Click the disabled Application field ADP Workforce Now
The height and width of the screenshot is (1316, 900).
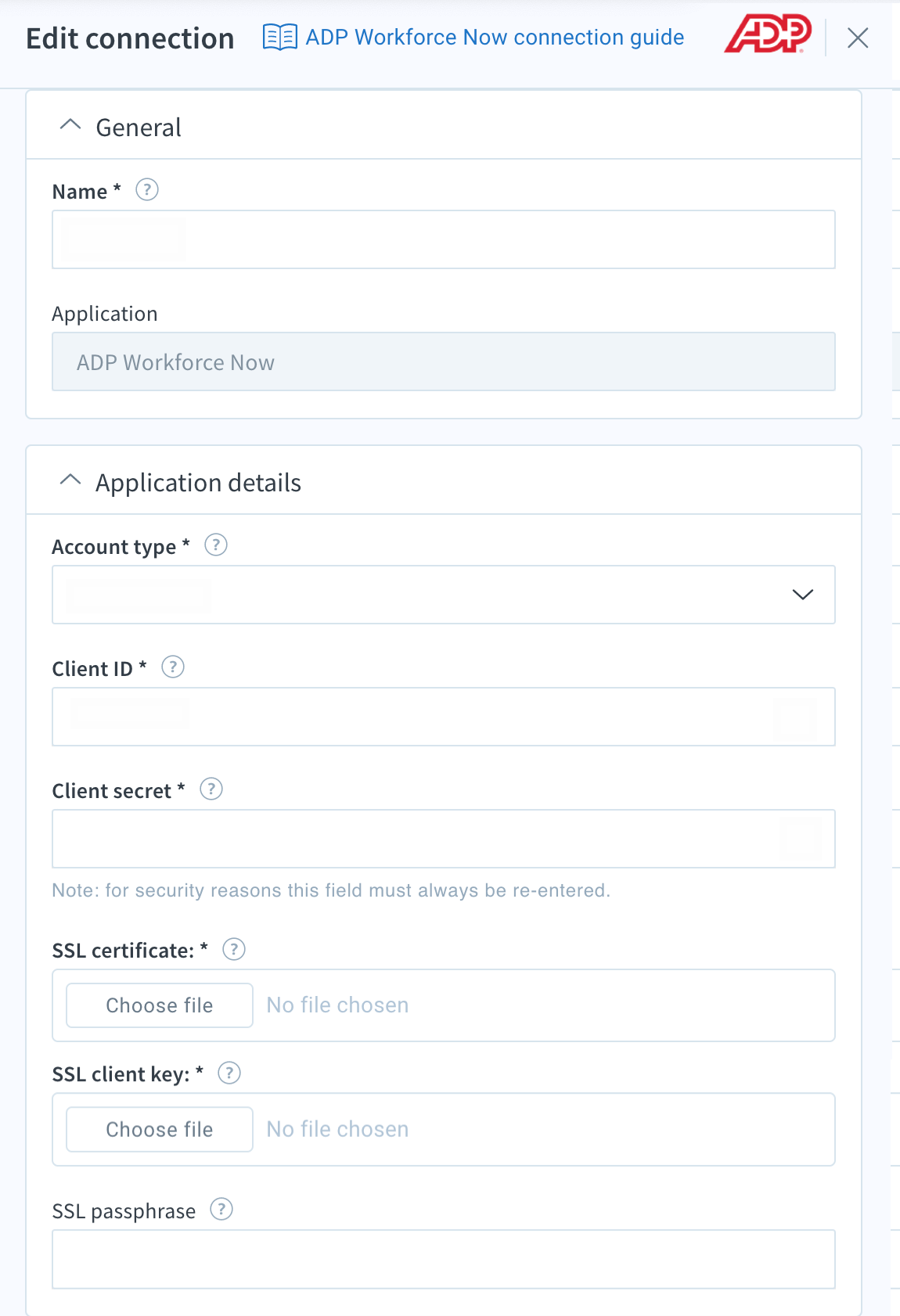pos(444,361)
